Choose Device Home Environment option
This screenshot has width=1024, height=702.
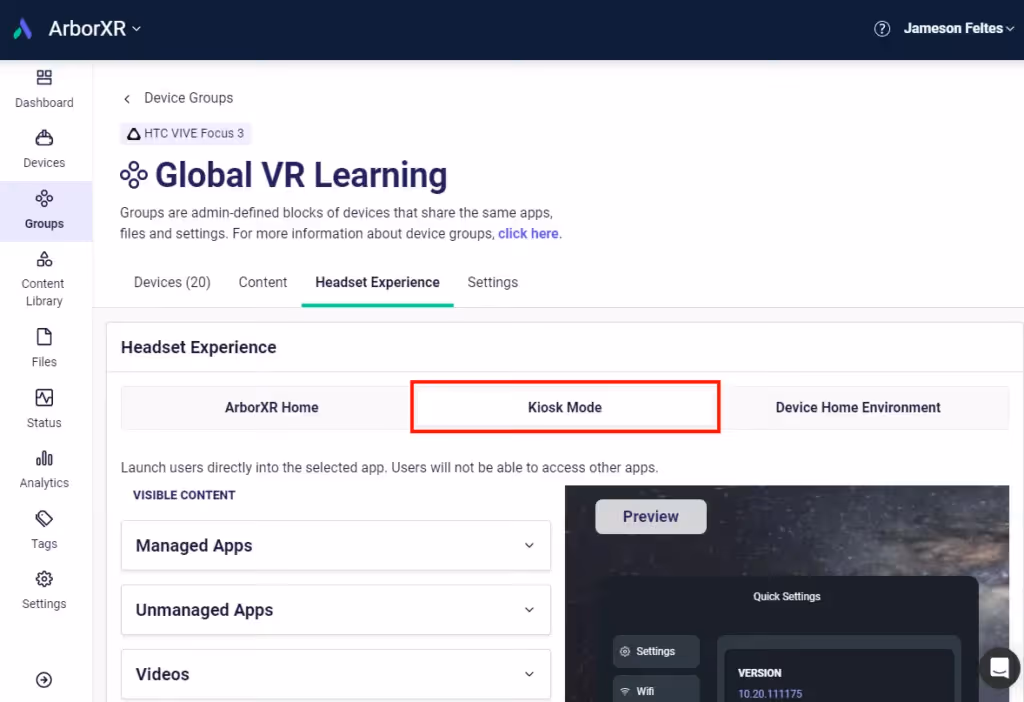coord(858,407)
